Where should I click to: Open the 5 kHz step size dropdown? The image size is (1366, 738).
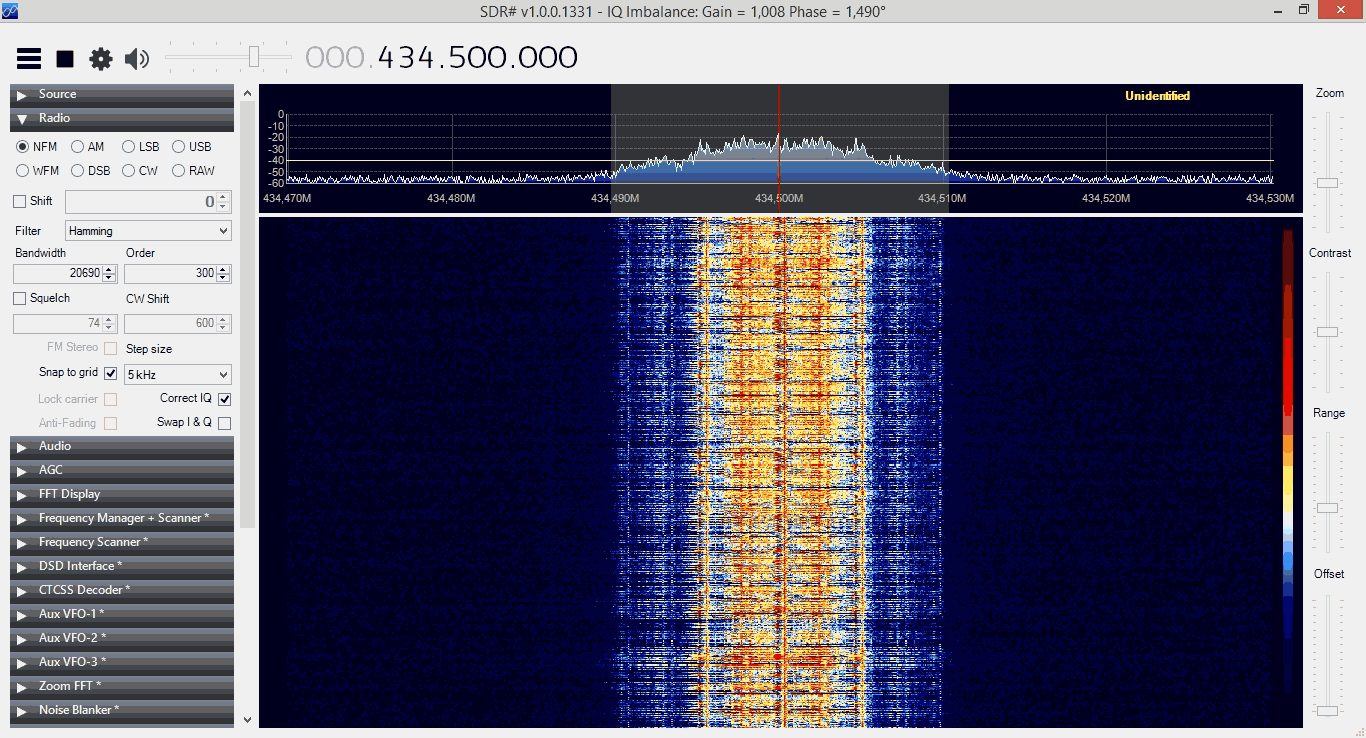177,375
